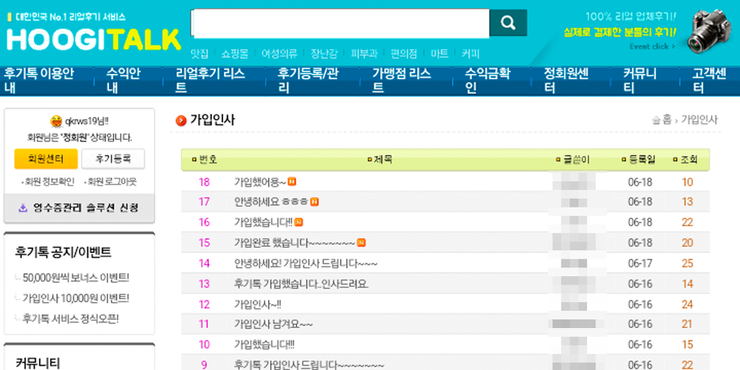Screen dimensions: 740x370
Task: Click the magnifier search button
Action: coord(508,22)
